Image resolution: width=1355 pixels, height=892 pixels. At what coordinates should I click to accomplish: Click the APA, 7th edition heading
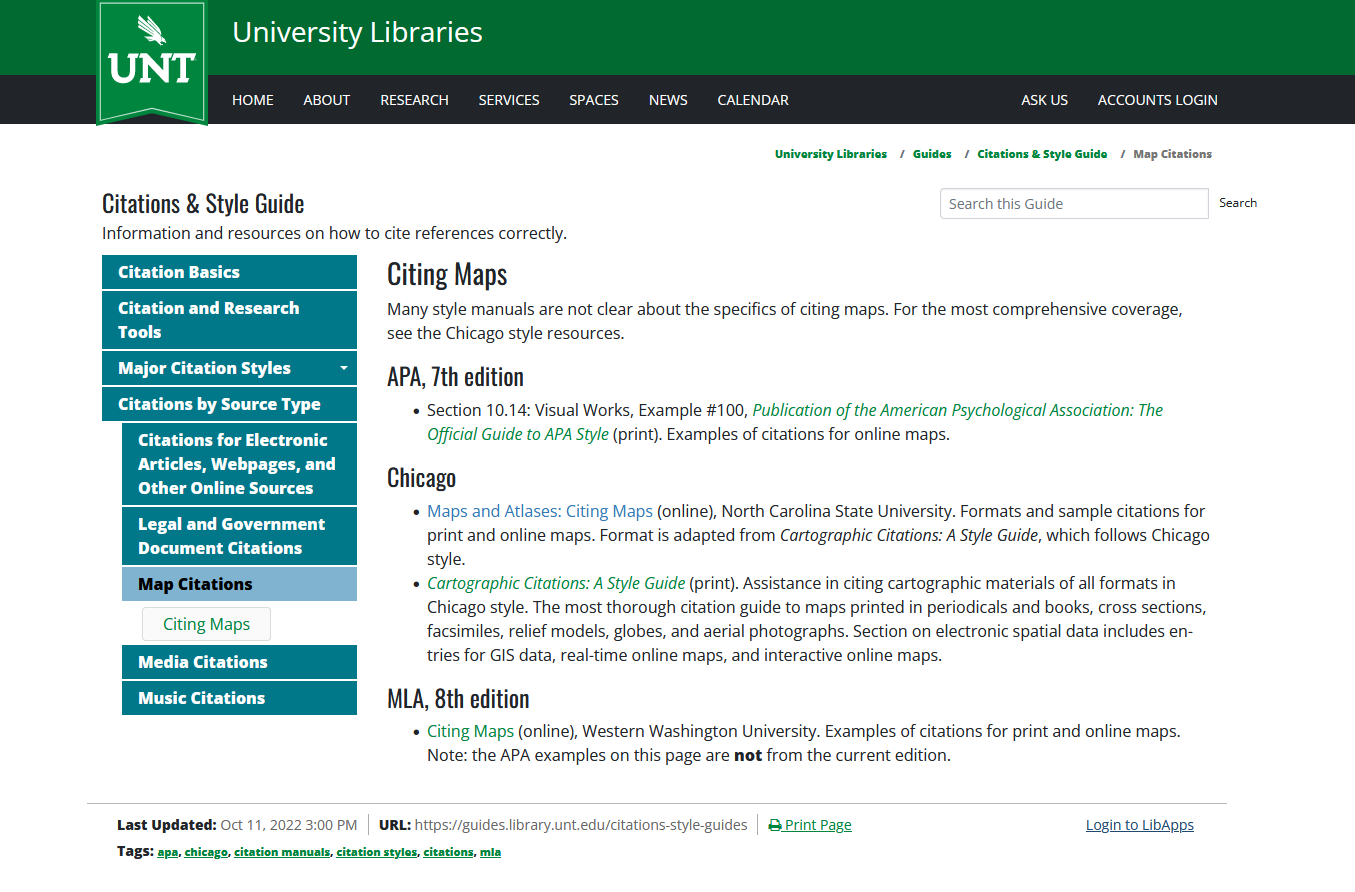[455, 377]
